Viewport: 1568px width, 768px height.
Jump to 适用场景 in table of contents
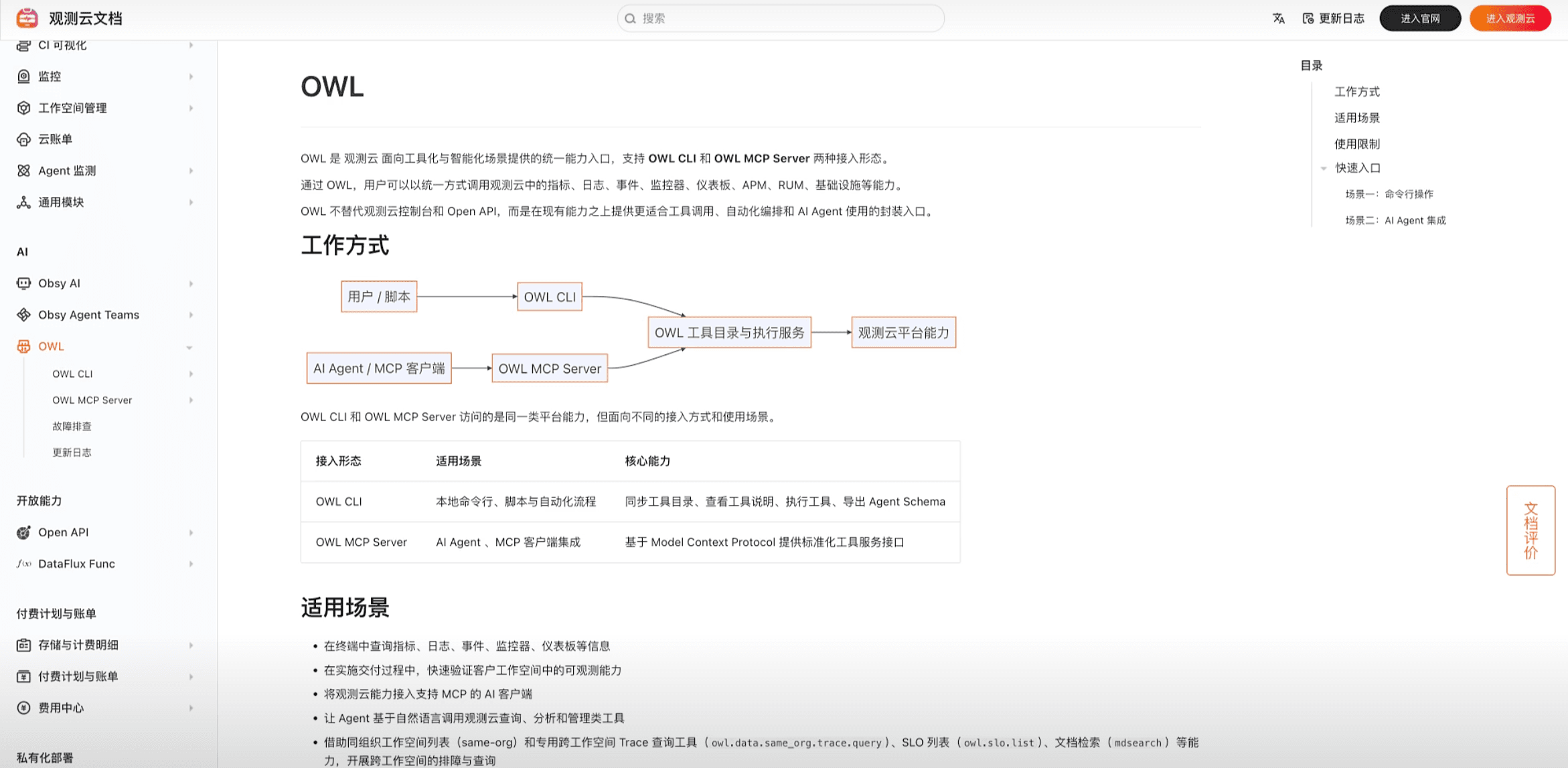[1356, 117]
